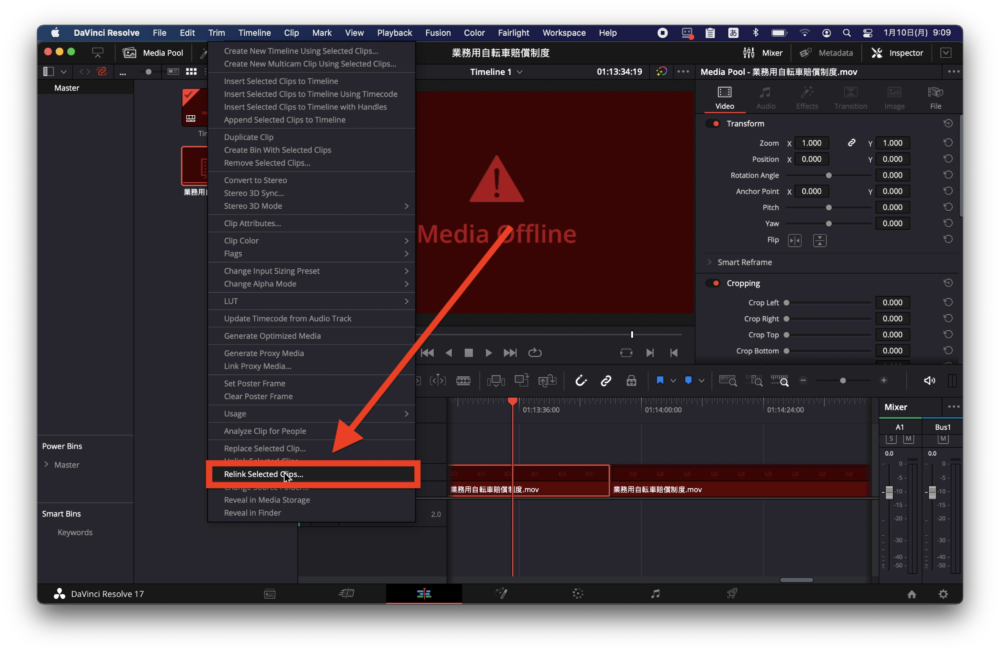Choose Generate Optimized Media
The image size is (1000, 653).
point(312,336)
